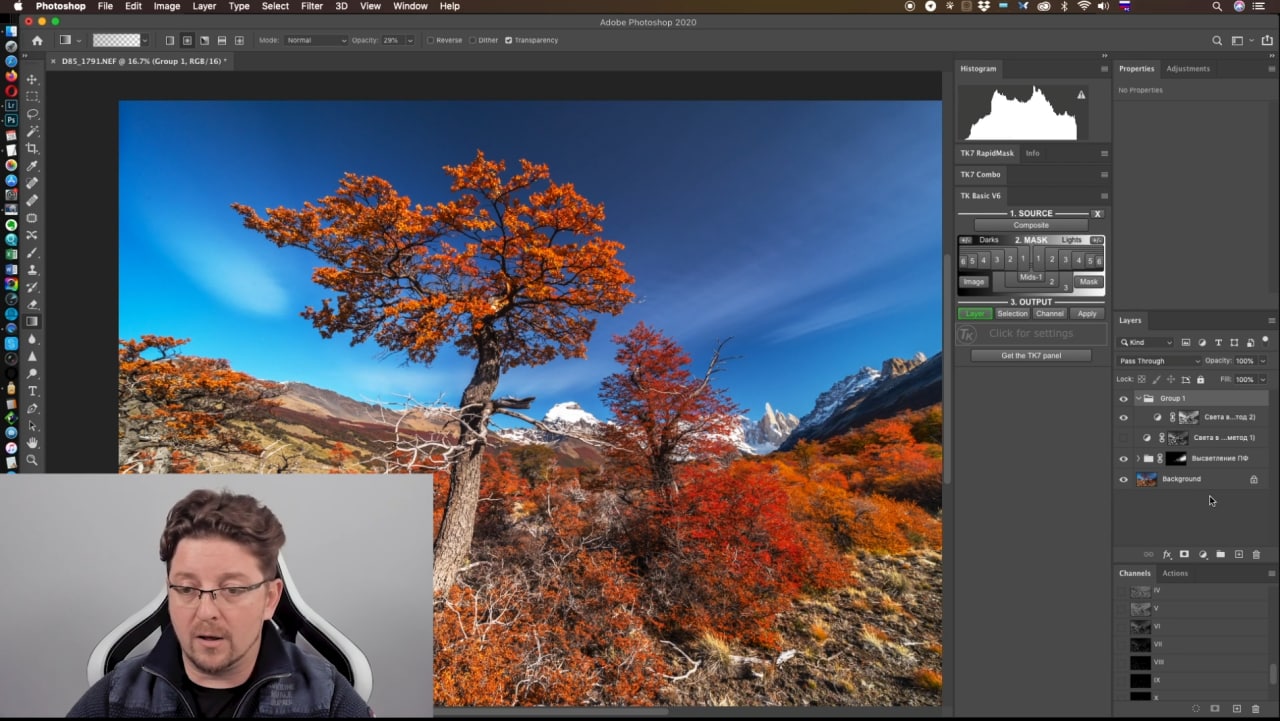Open the Filter menu
Image resolution: width=1280 pixels, height=721 pixels.
pyautogui.click(x=312, y=6)
